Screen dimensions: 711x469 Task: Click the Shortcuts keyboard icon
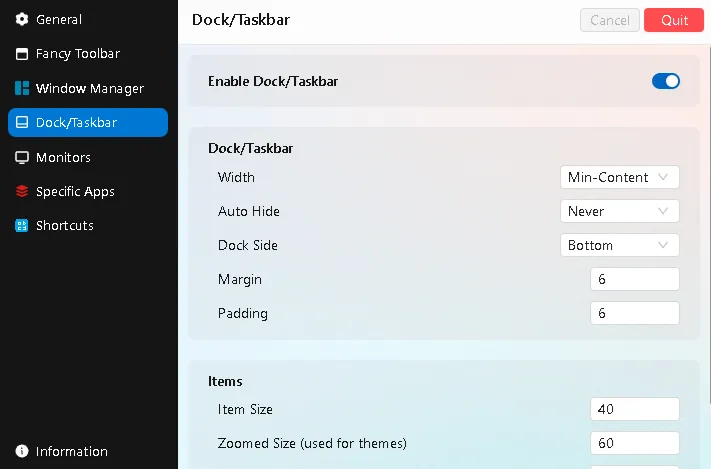(x=22, y=226)
